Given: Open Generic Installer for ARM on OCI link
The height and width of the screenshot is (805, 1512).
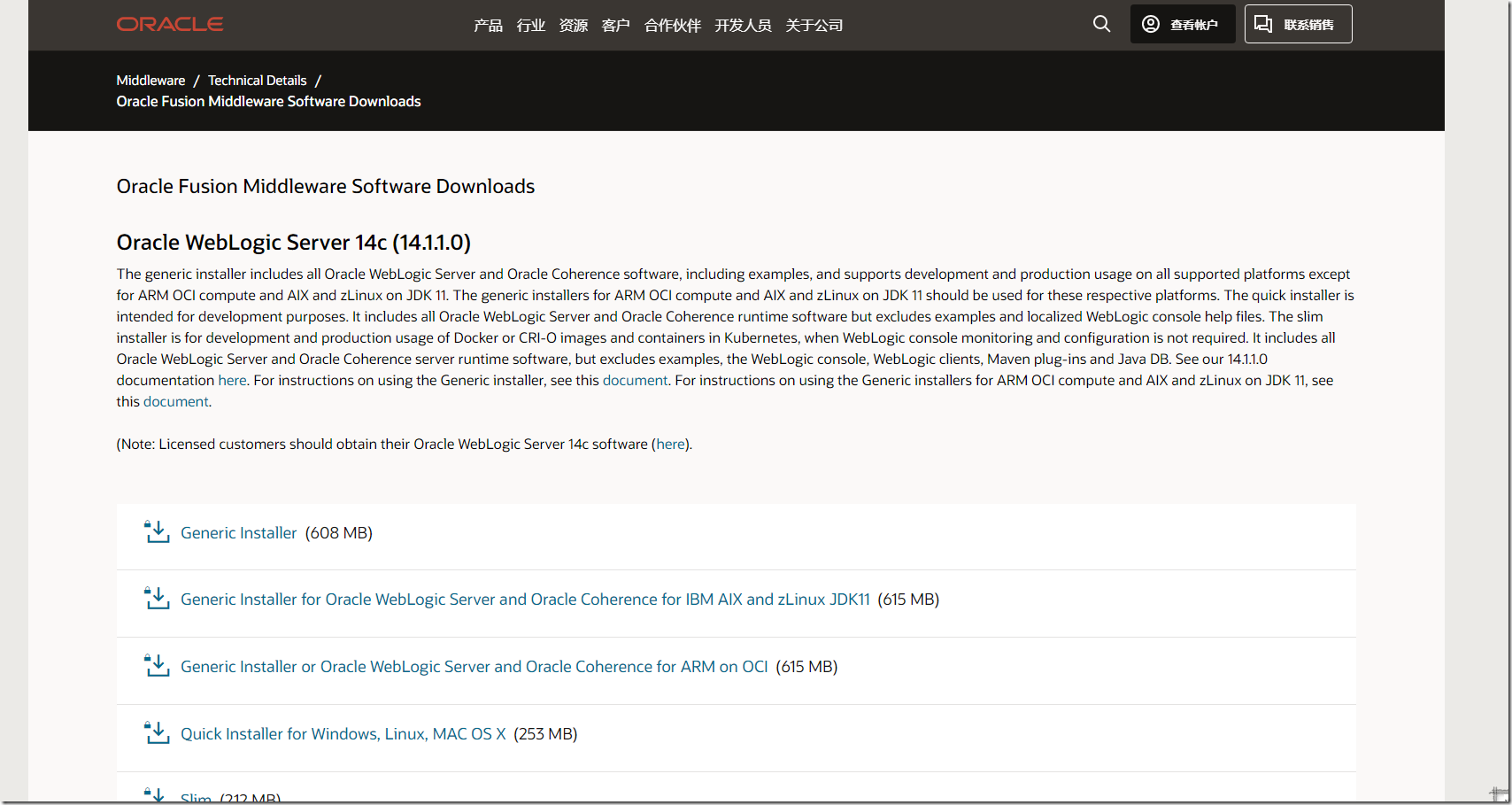Looking at the screenshot, I should click(x=474, y=667).
